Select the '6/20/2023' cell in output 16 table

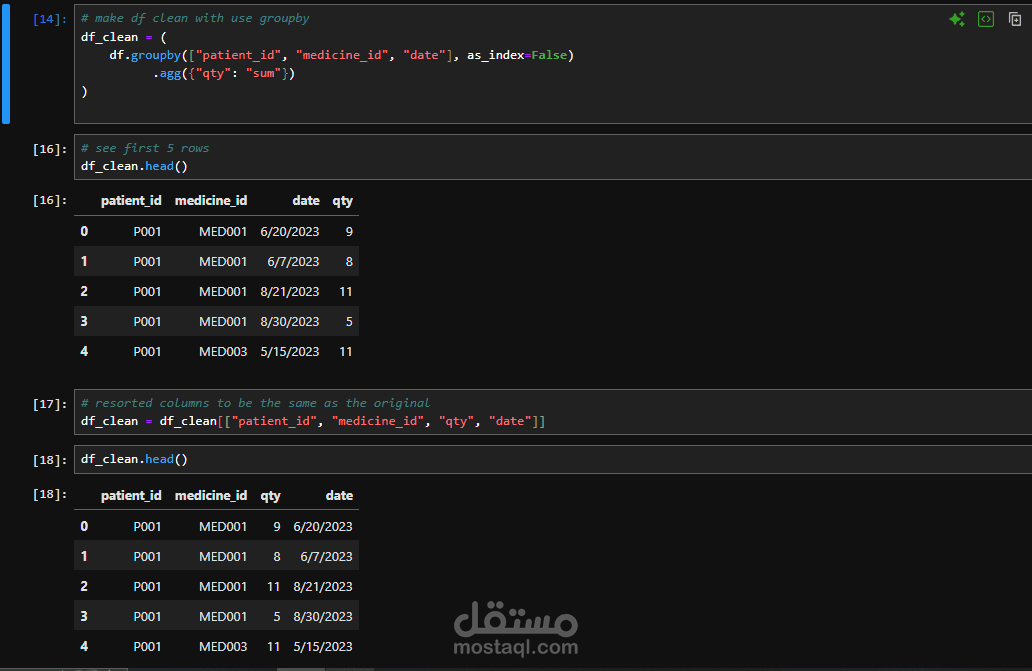point(290,232)
